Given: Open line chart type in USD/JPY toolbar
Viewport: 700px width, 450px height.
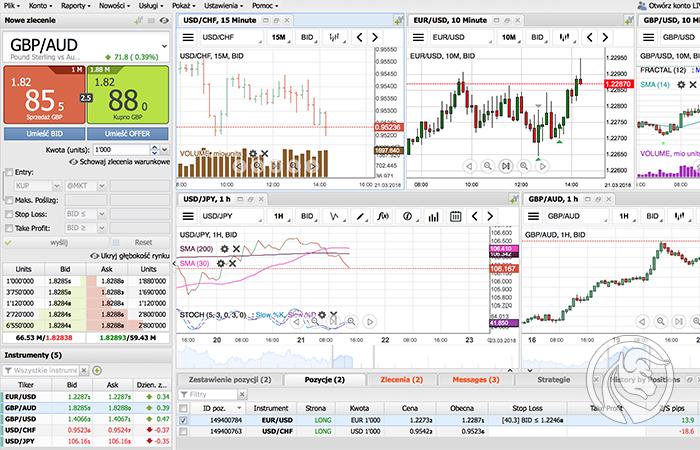Looking at the screenshot, I should (335, 217).
